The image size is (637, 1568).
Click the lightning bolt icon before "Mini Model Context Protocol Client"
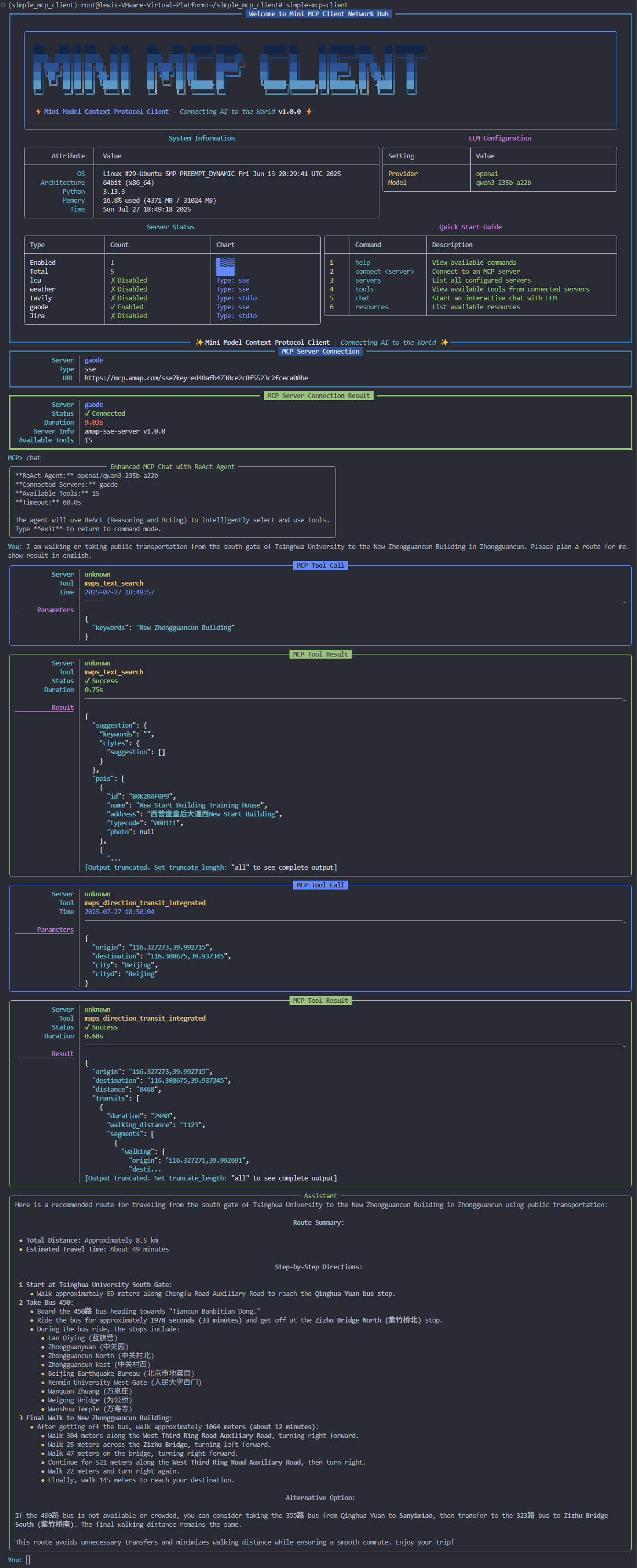tap(38, 111)
